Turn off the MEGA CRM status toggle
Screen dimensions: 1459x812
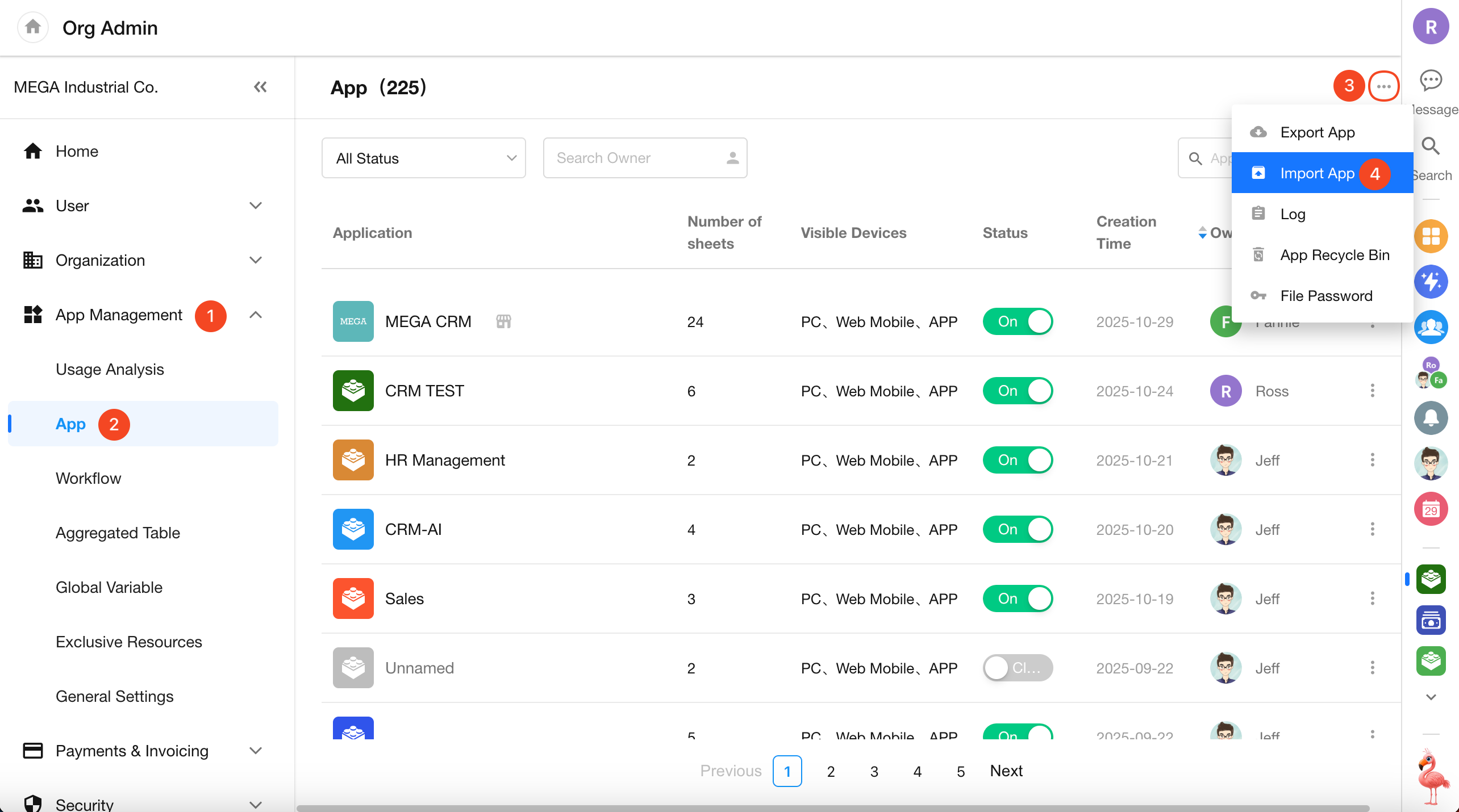click(x=1018, y=321)
